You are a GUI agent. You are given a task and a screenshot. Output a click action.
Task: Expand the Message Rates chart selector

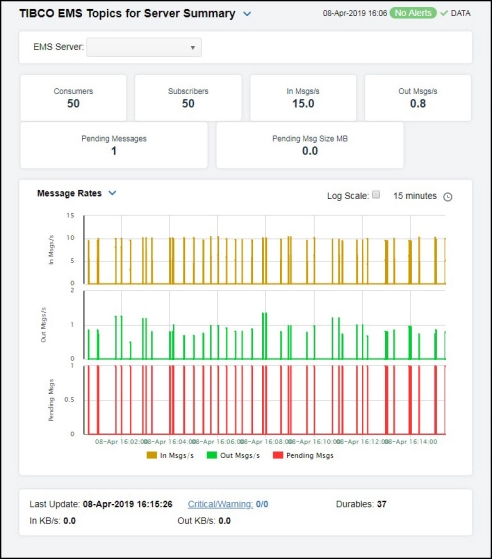[x=112, y=193]
